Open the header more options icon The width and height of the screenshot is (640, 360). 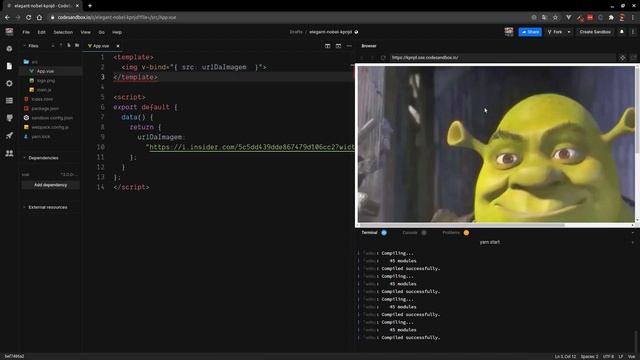(x=633, y=32)
